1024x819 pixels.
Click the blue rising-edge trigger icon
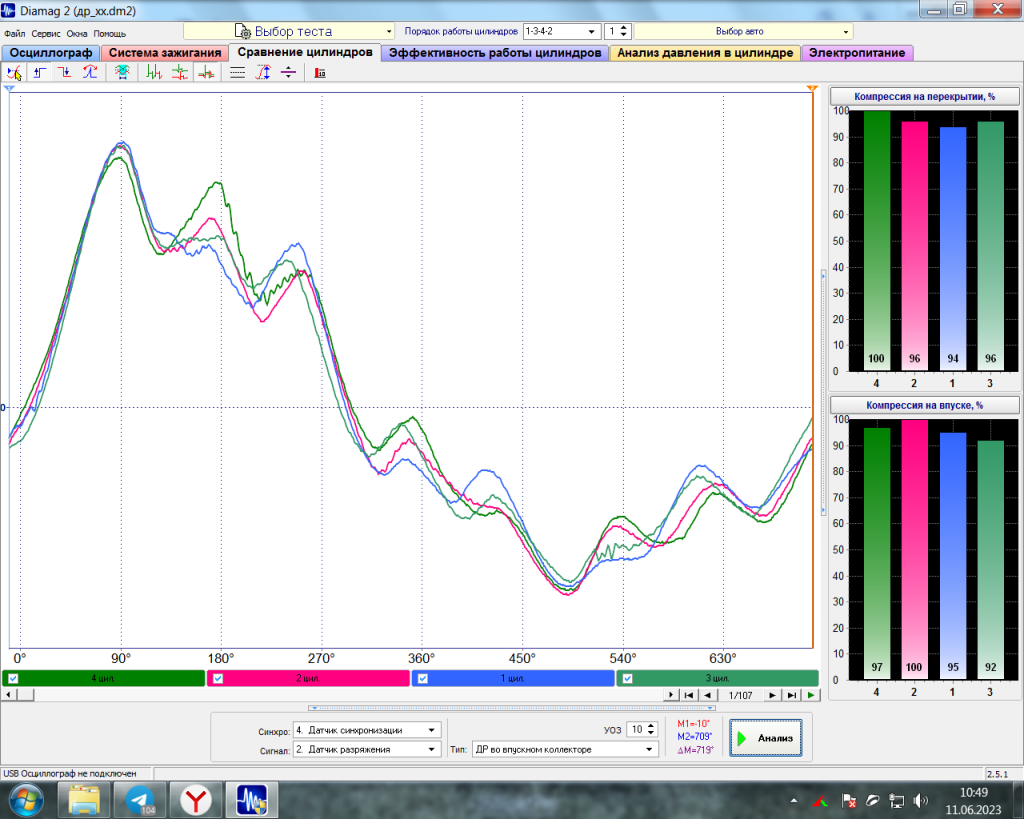point(40,72)
